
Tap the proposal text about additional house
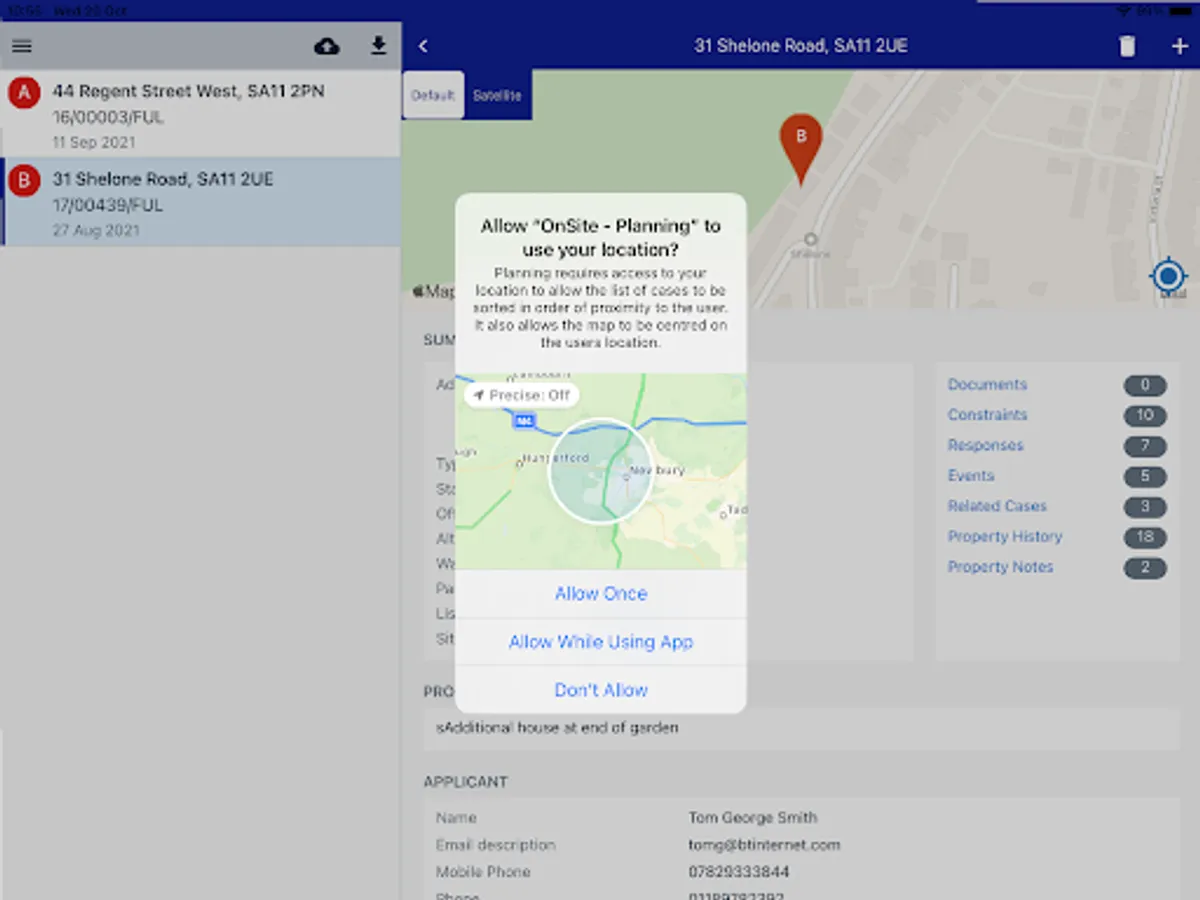557,728
